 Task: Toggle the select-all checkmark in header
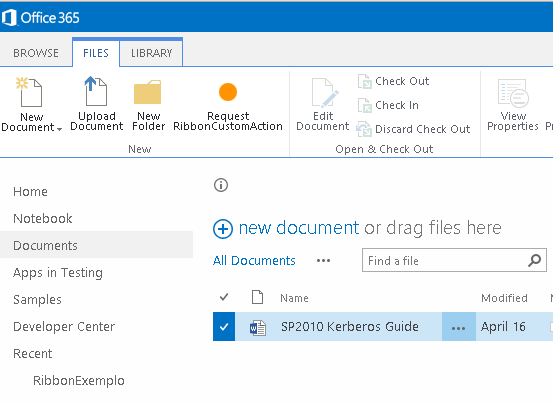[x=224, y=298]
